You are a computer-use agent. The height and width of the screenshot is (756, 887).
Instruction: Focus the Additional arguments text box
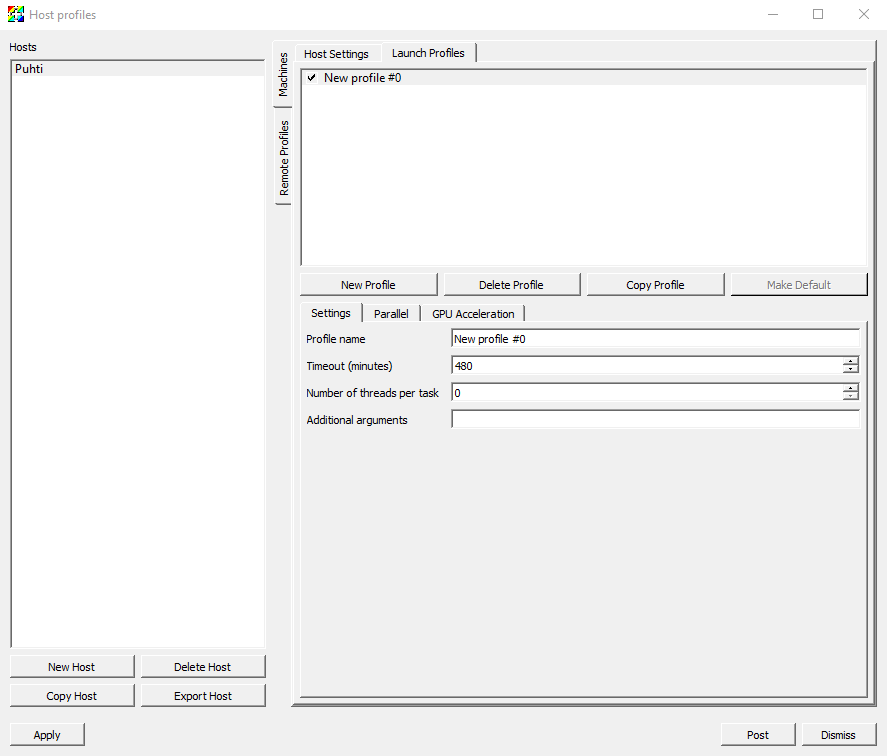point(655,420)
